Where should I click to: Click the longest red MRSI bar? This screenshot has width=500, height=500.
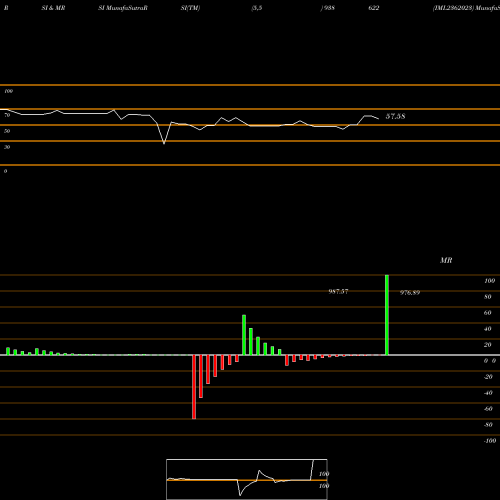(x=194, y=387)
